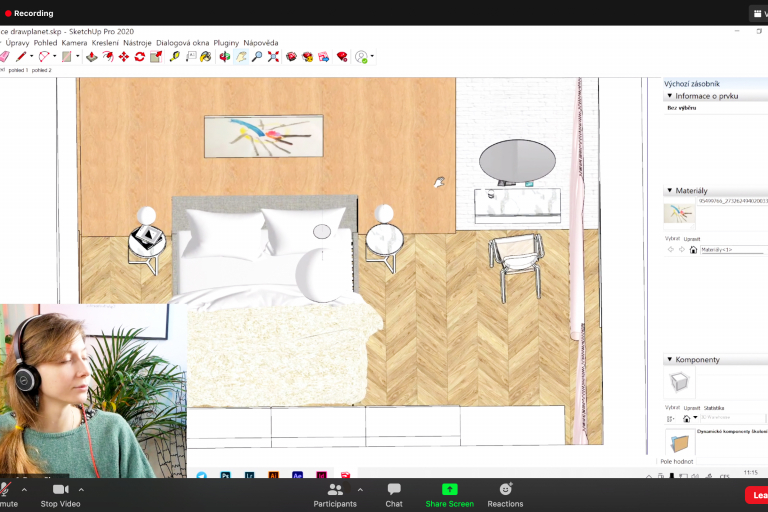The height and width of the screenshot is (512, 768).
Task: Select the Tape Measure tool
Action: tap(174, 57)
